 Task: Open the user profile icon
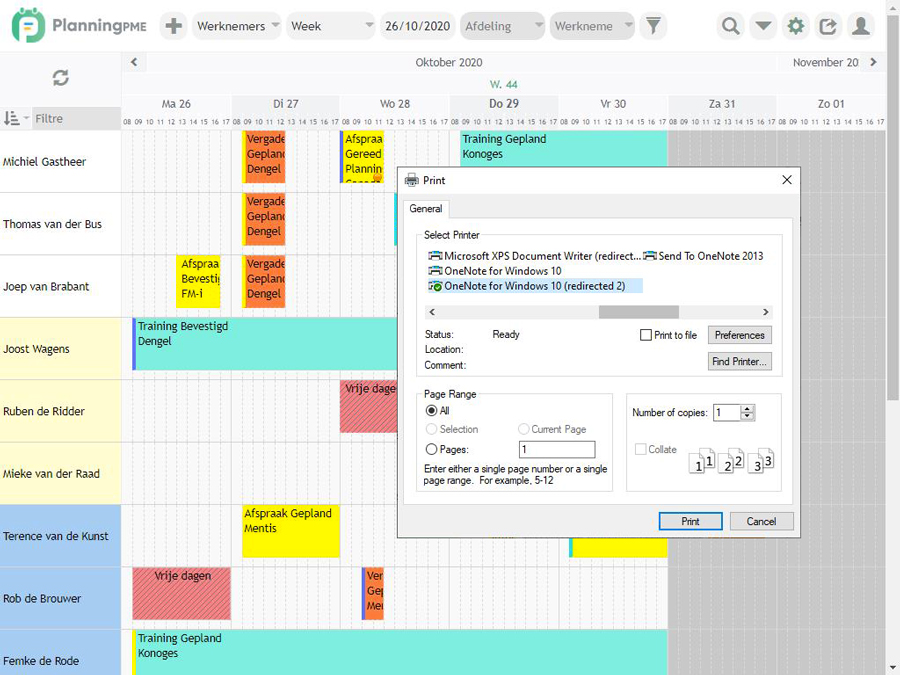(x=861, y=26)
